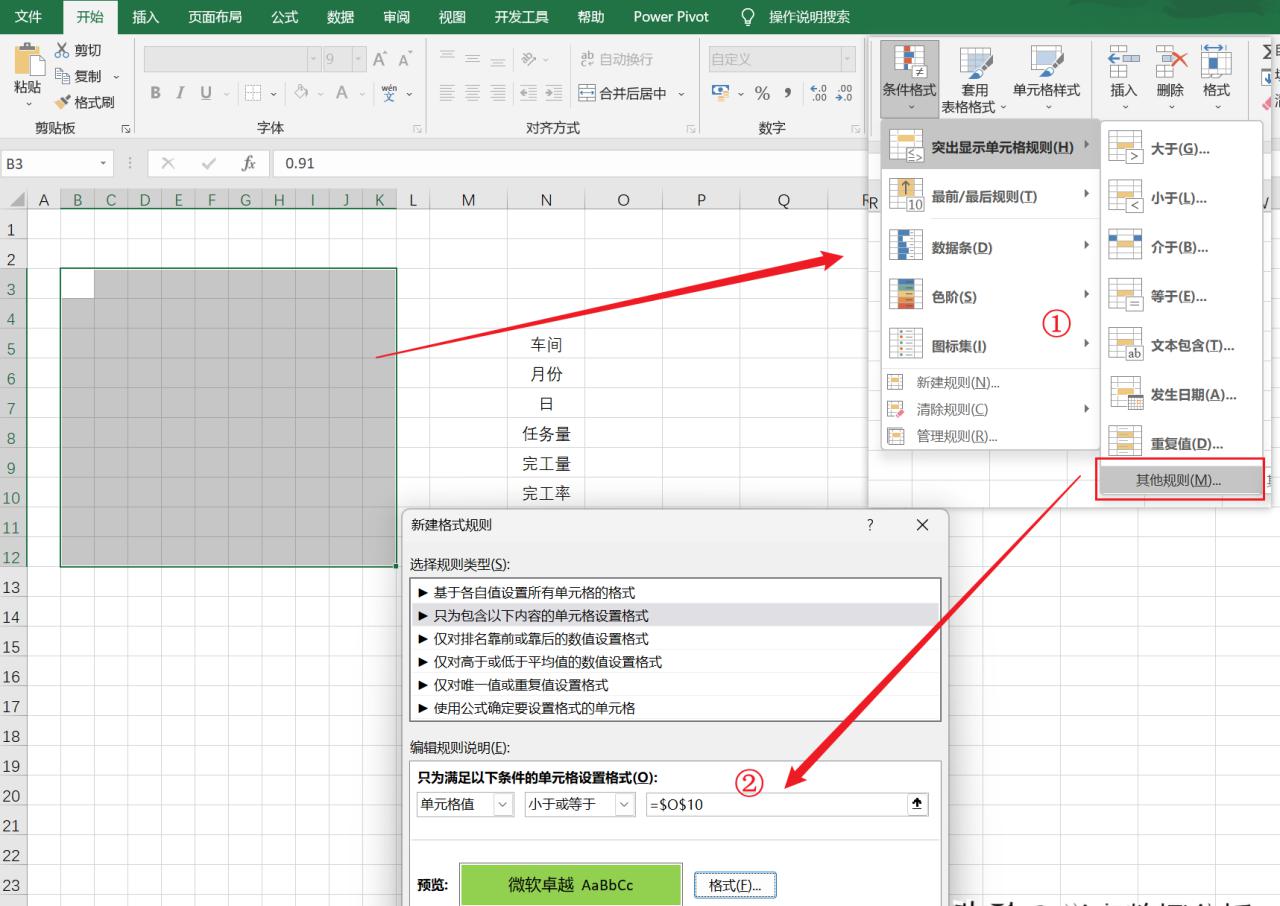1280x906 pixels.
Task: Open the Copy (复制) dropdown arrow
Action: tap(116, 76)
